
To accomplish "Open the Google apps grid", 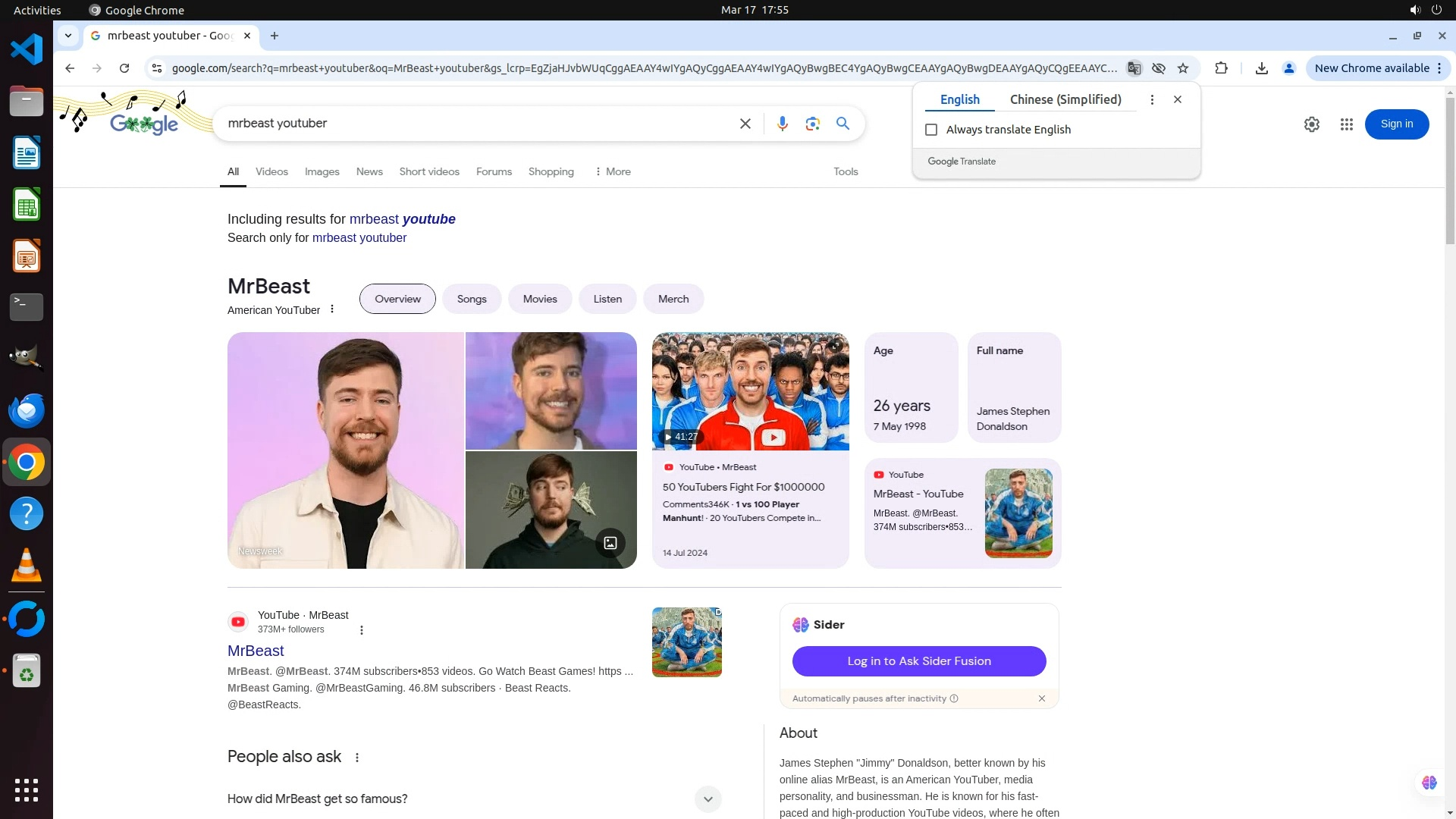I will [x=1346, y=124].
